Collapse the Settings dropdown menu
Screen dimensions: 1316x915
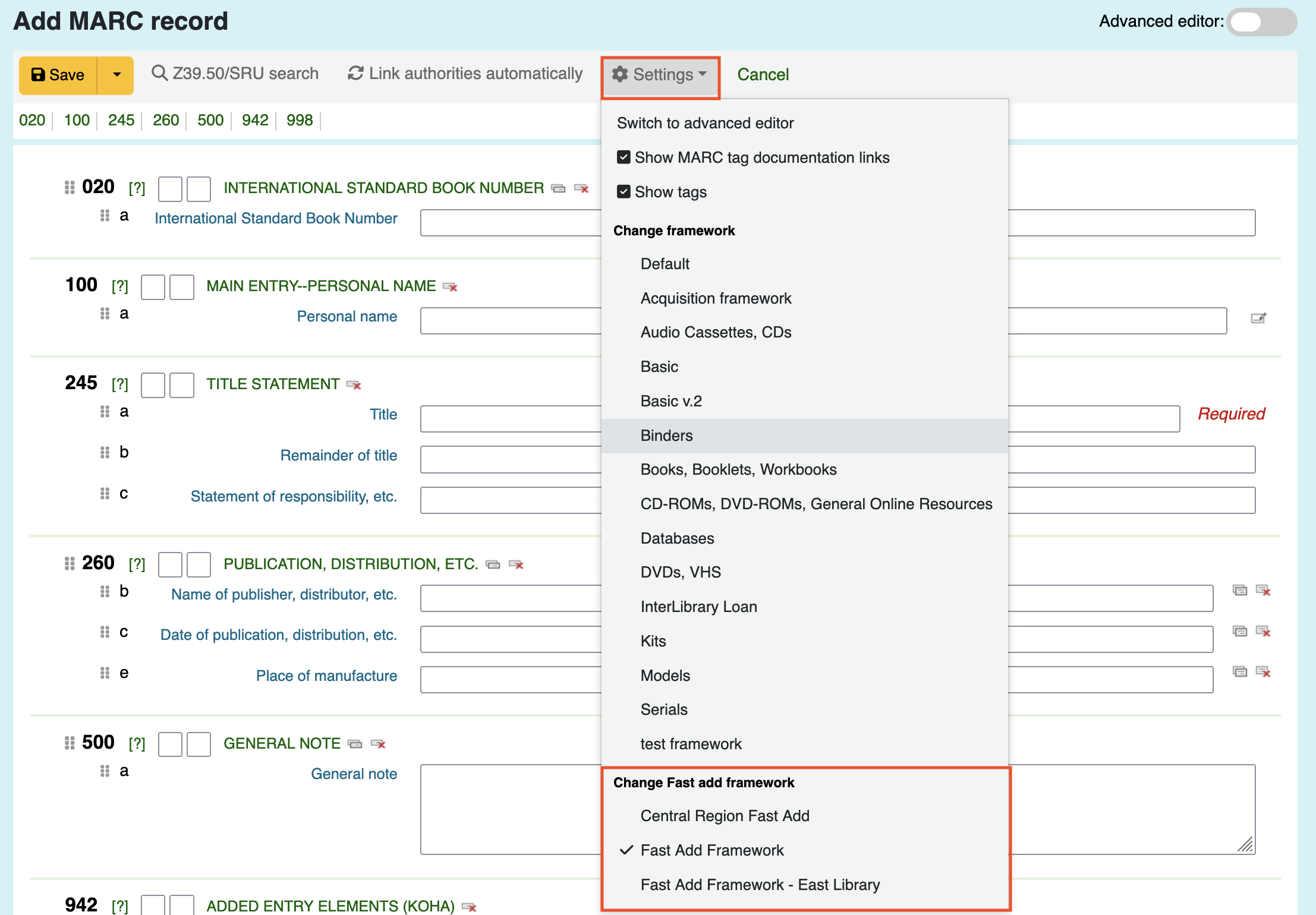[x=660, y=75]
